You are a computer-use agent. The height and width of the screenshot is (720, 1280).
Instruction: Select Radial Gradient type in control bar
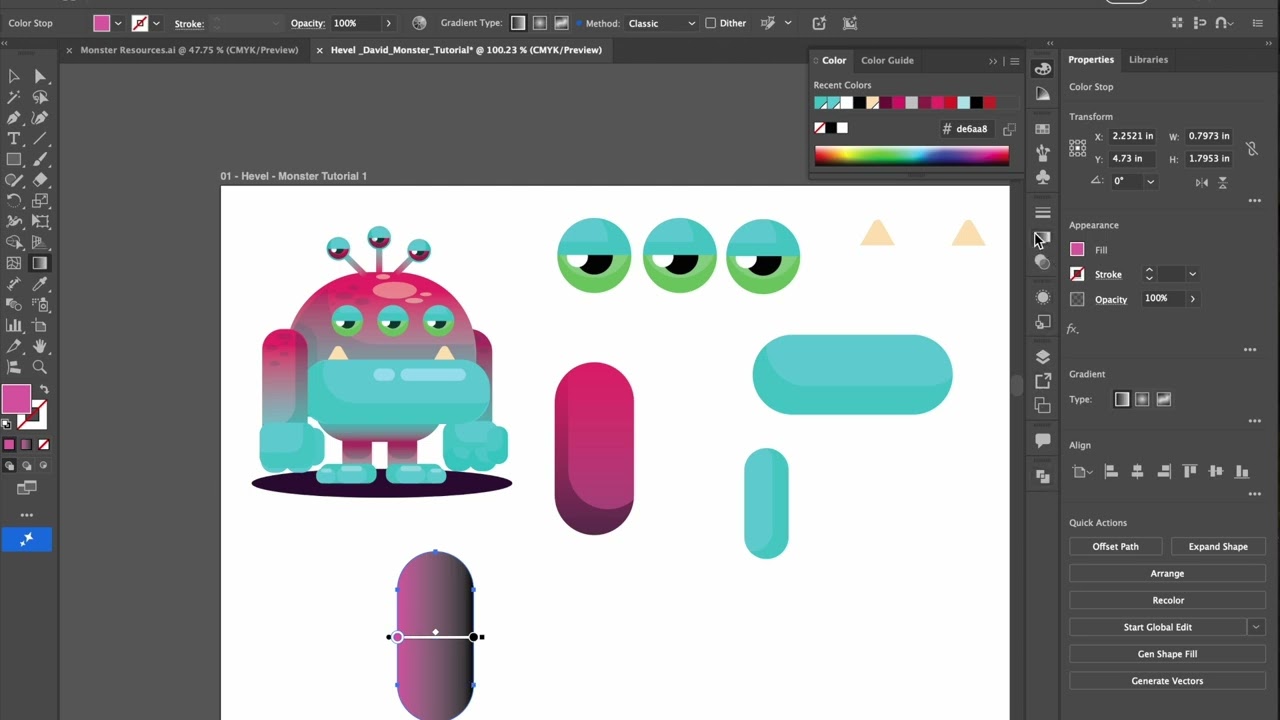coord(539,23)
